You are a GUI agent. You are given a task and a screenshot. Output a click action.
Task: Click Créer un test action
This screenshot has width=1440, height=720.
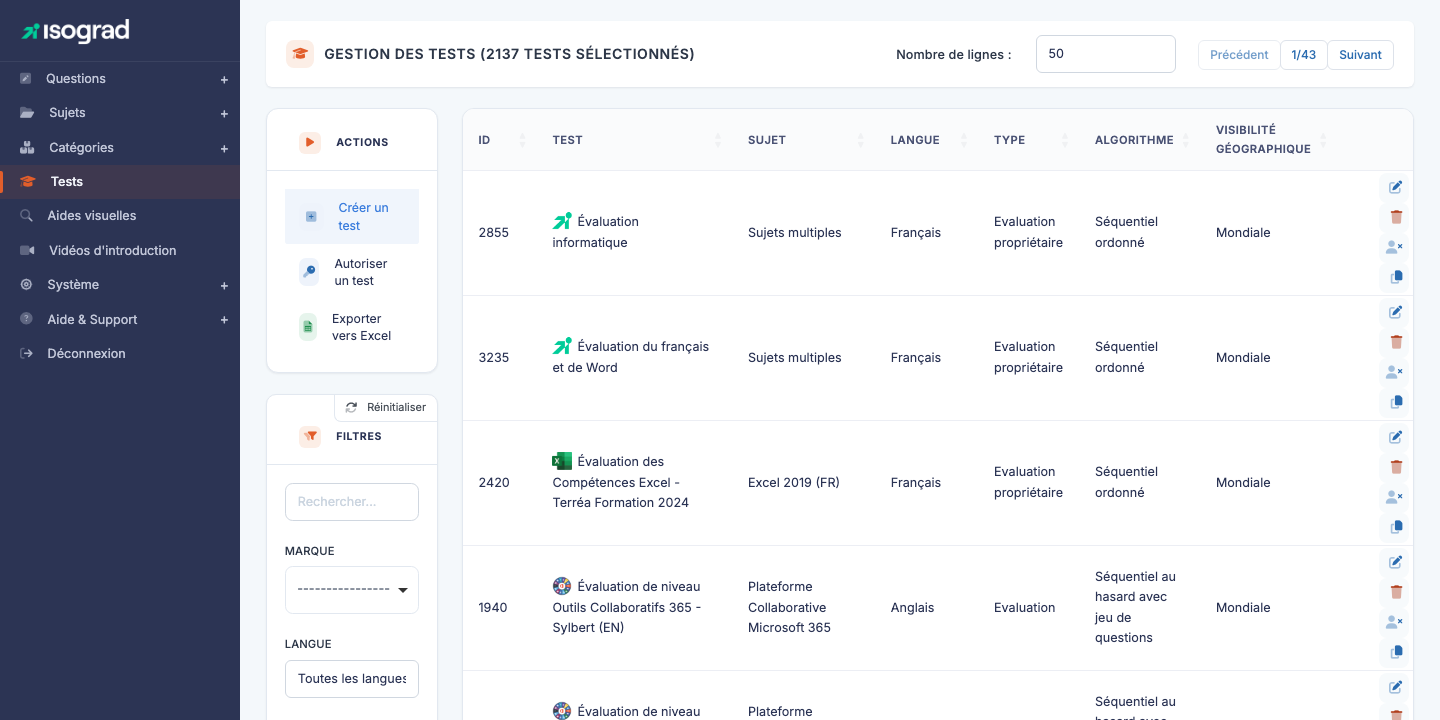pyautogui.click(x=352, y=217)
